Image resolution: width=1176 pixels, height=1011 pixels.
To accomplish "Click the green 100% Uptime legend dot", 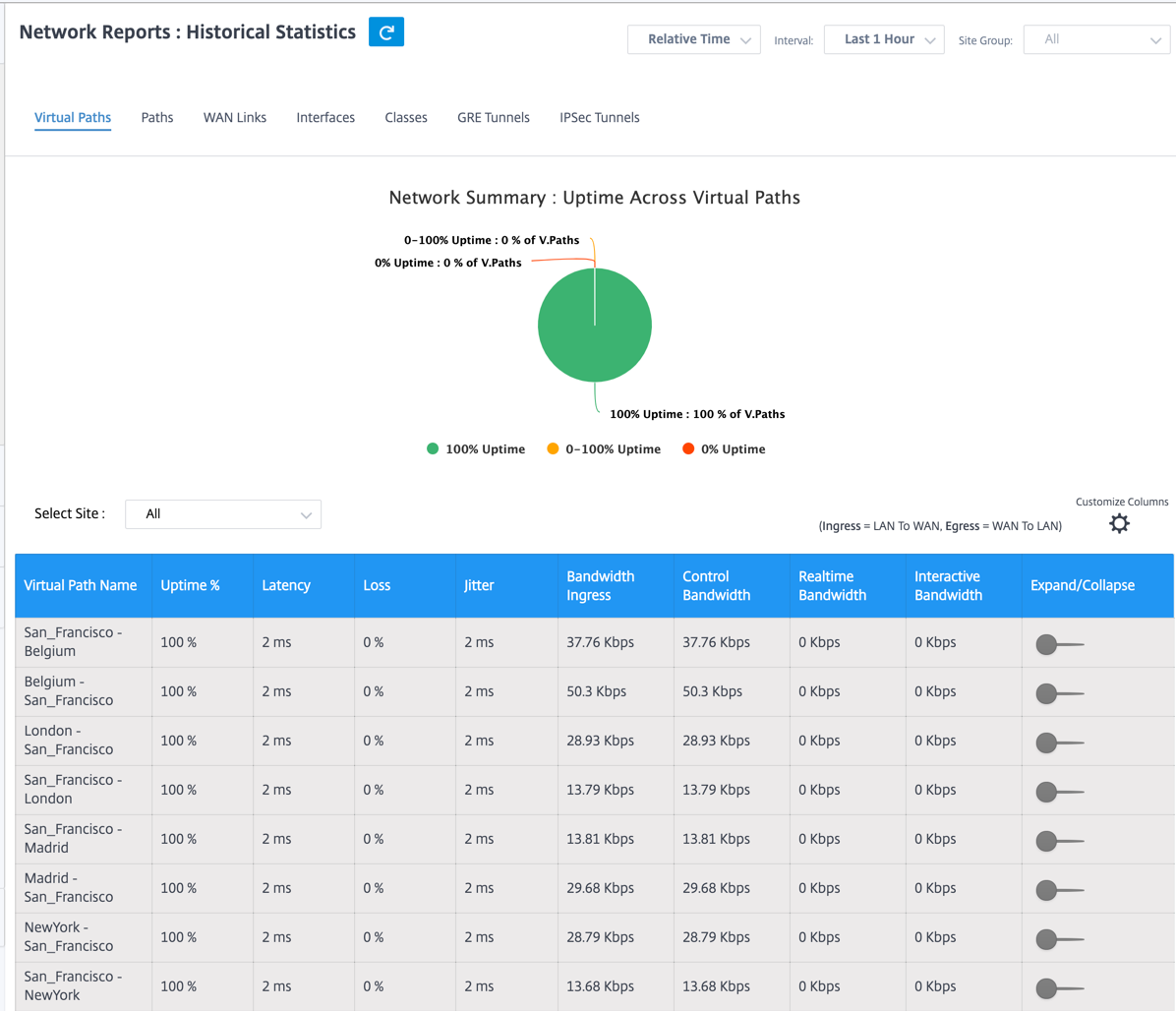I will 433,448.
